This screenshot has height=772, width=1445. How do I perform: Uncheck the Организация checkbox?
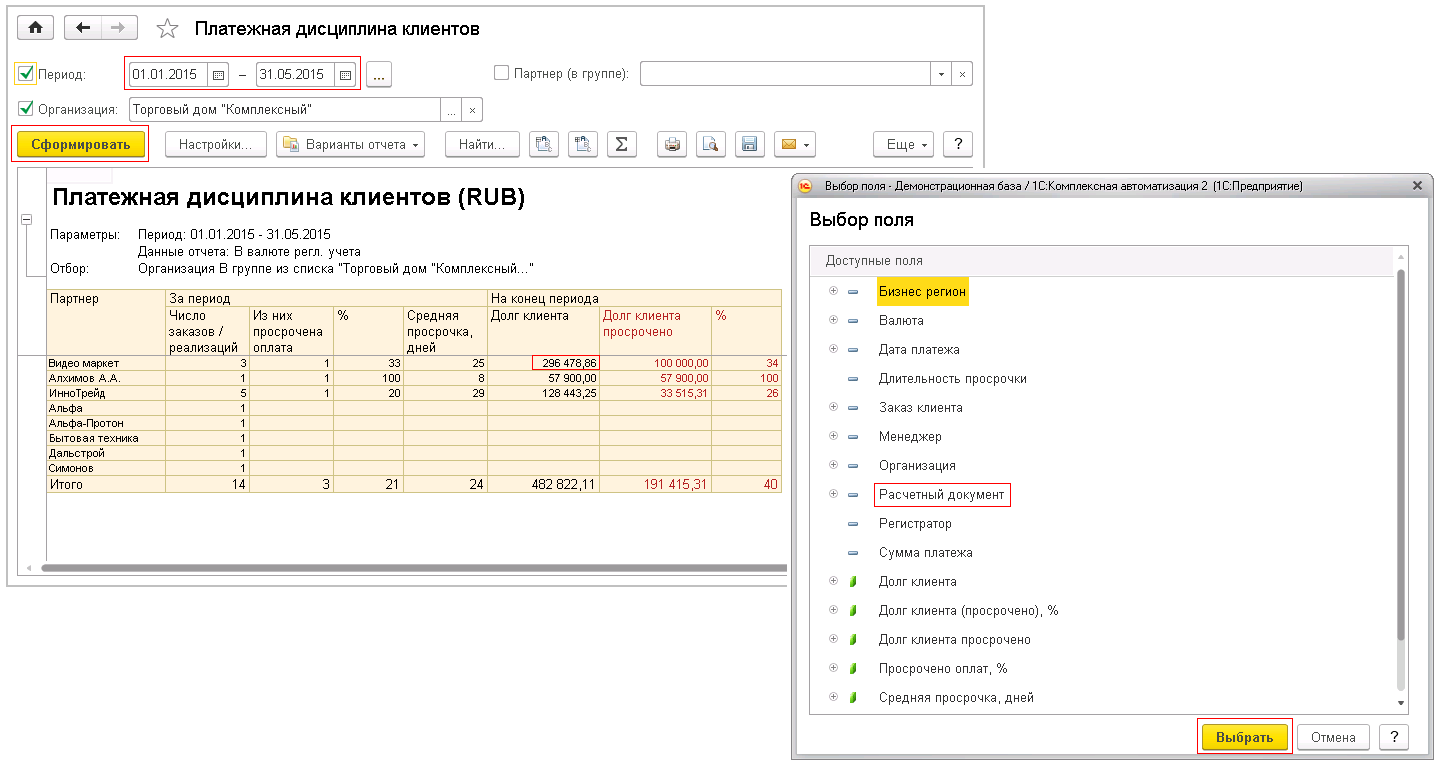coord(25,109)
